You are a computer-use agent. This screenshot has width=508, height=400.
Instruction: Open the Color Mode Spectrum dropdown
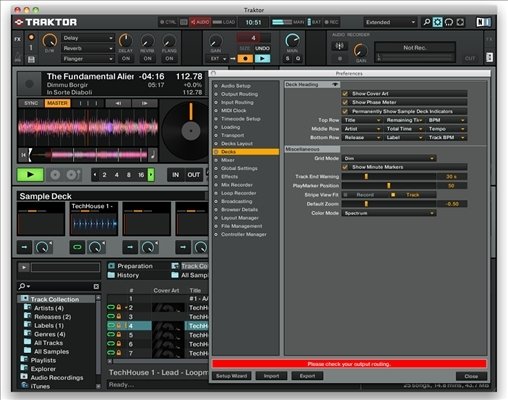point(389,213)
